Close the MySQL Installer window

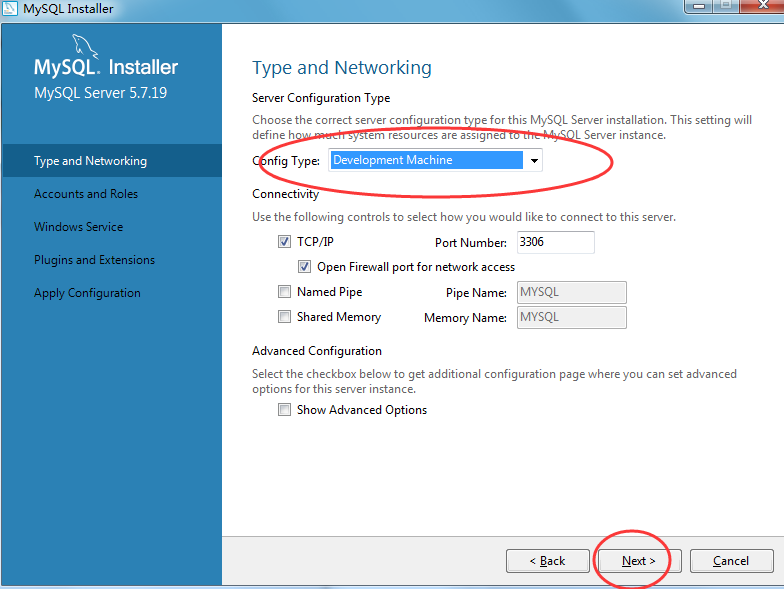(x=762, y=6)
